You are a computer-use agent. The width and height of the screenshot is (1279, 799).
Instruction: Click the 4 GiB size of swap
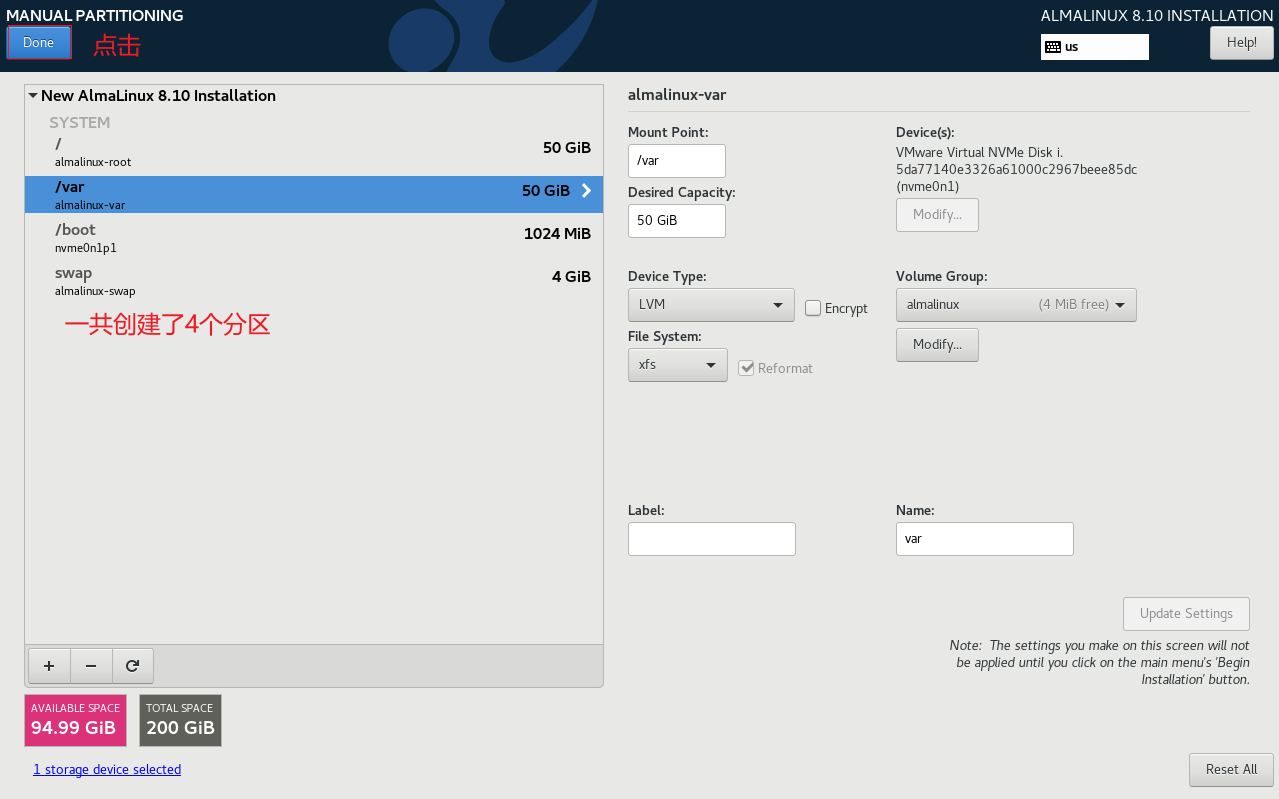[x=571, y=277]
